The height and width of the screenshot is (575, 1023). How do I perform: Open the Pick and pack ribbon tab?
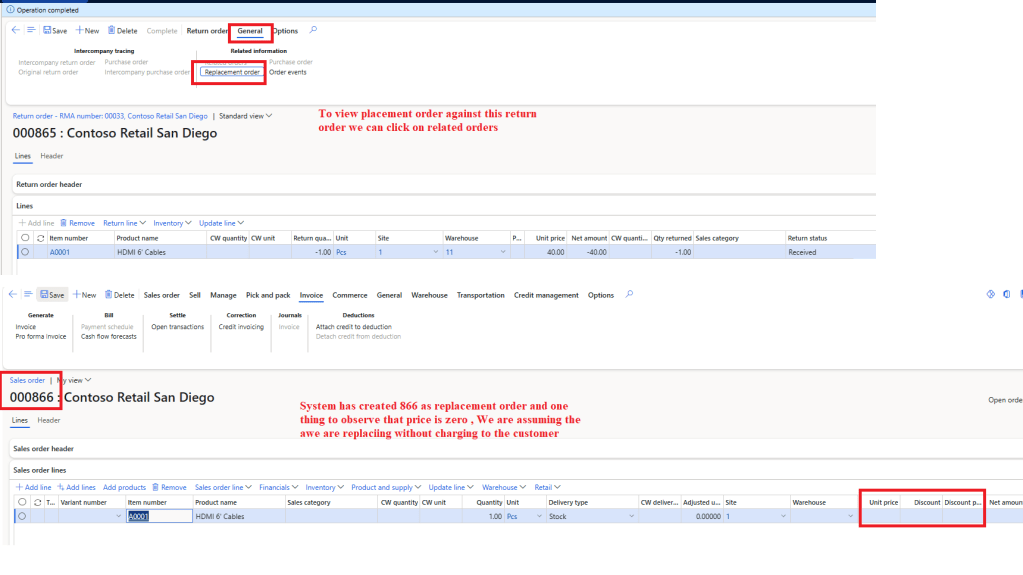(267, 295)
